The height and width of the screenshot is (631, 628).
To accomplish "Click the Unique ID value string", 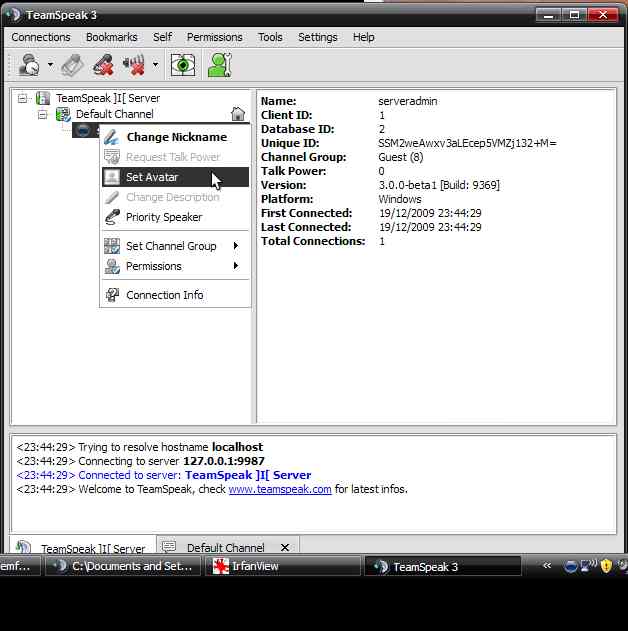I will (467, 143).
